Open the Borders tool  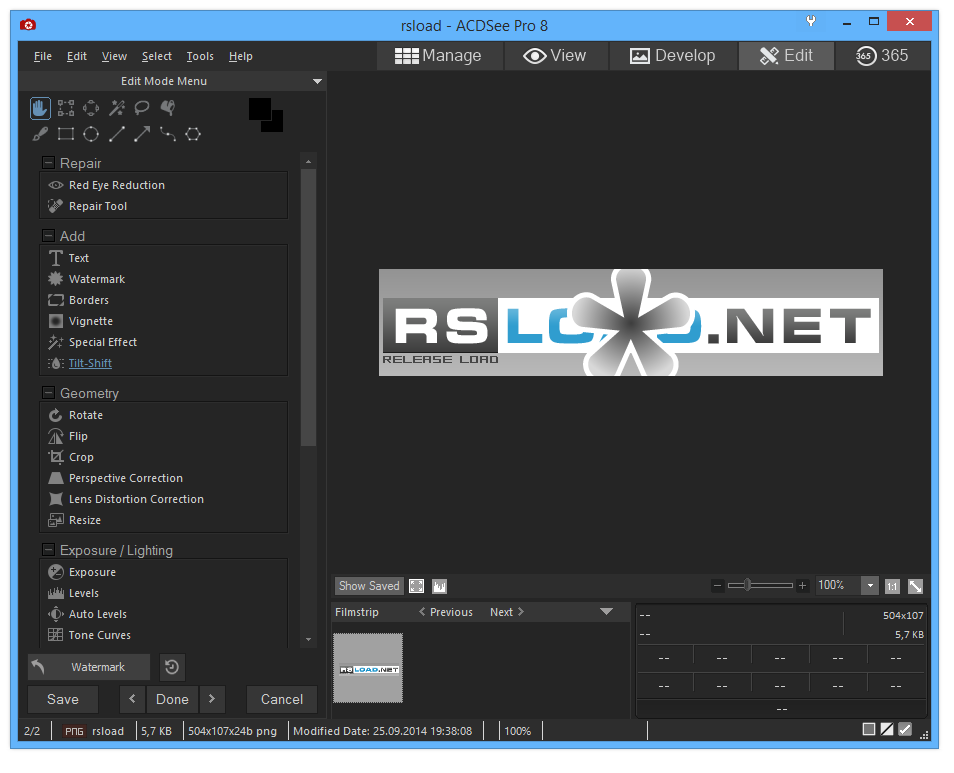(89, 300)
